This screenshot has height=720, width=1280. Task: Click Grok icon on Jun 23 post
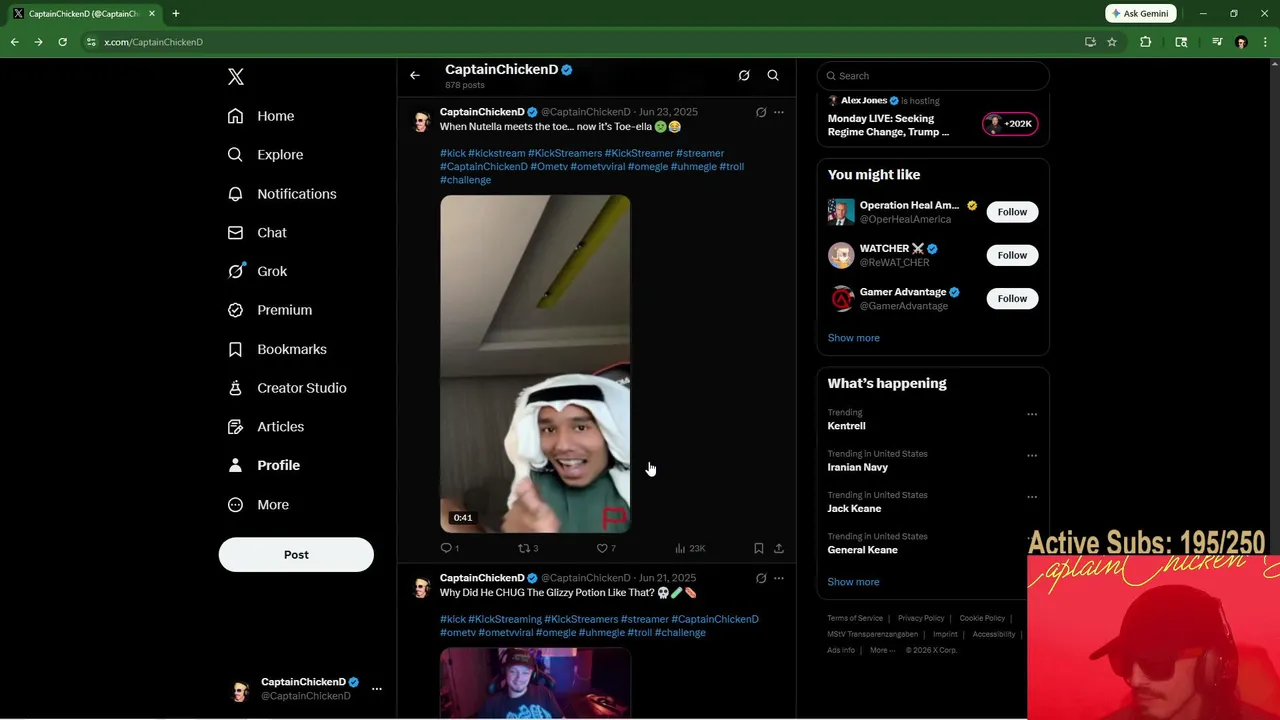(761, 112)
